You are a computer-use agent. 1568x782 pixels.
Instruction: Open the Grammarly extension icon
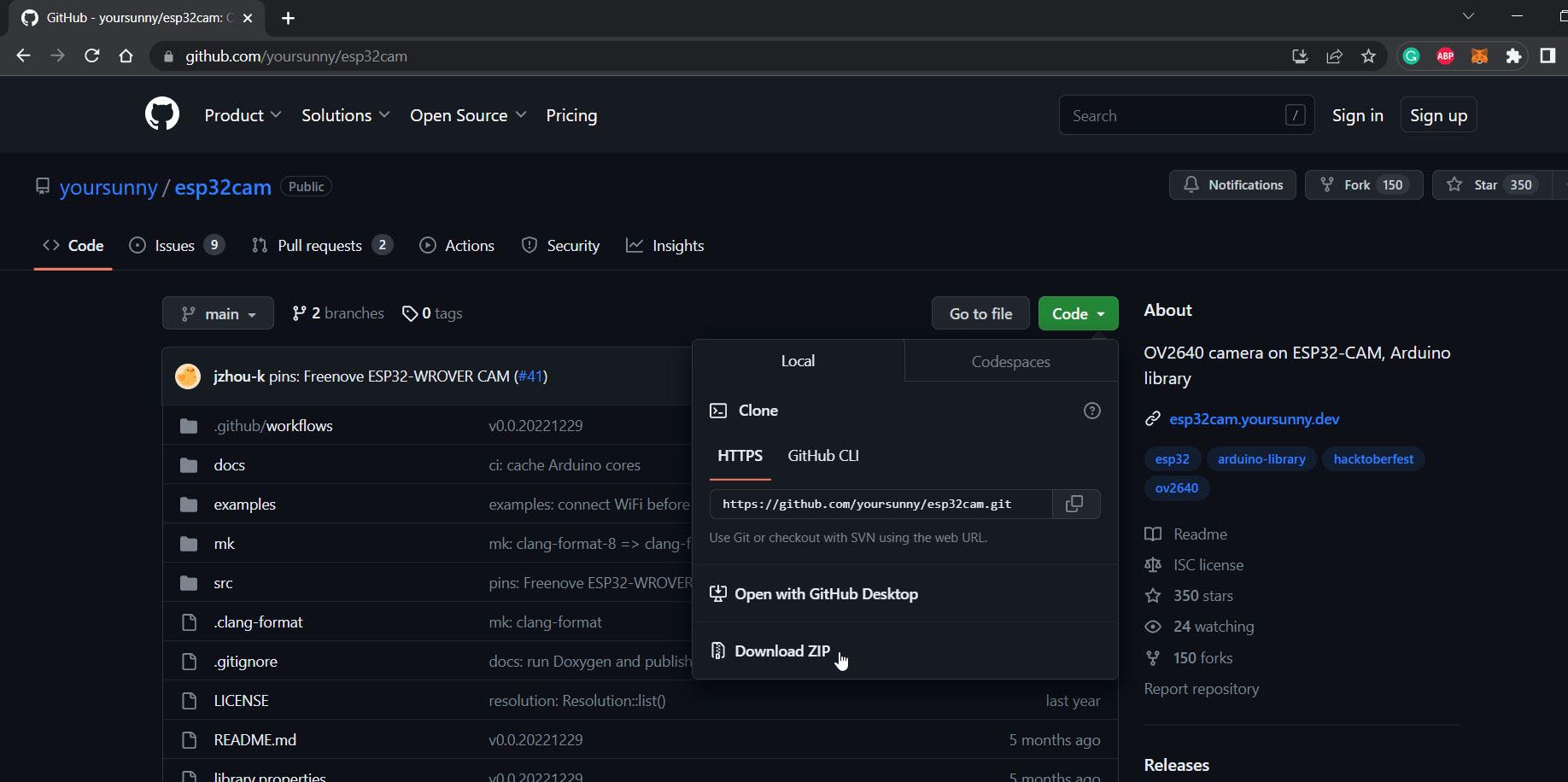pyautogui.click(x=1411, y=56)
